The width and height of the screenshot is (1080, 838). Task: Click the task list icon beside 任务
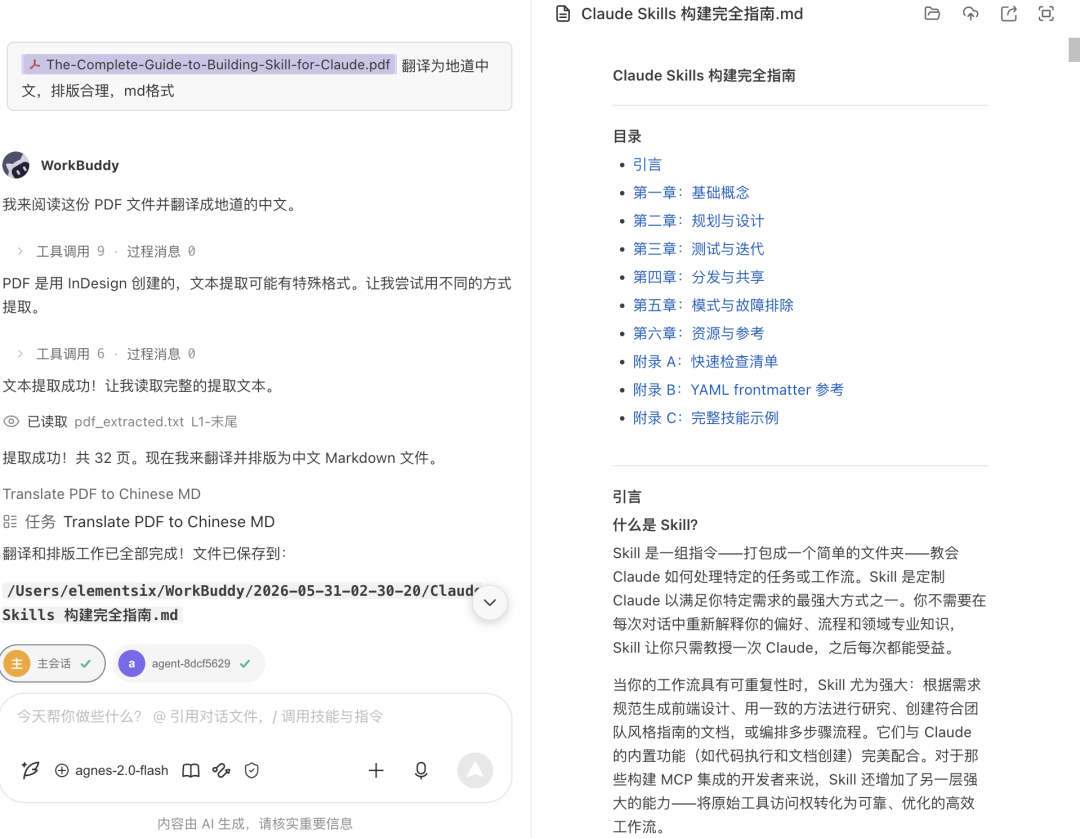coord(10,521)
